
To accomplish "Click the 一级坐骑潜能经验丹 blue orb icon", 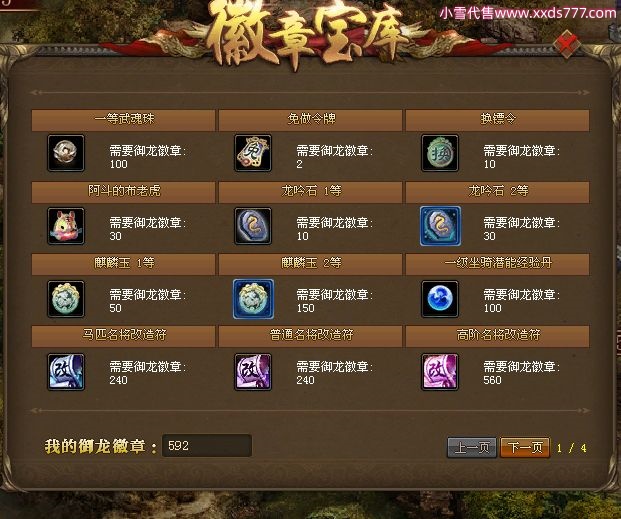I will pos(440,299).
